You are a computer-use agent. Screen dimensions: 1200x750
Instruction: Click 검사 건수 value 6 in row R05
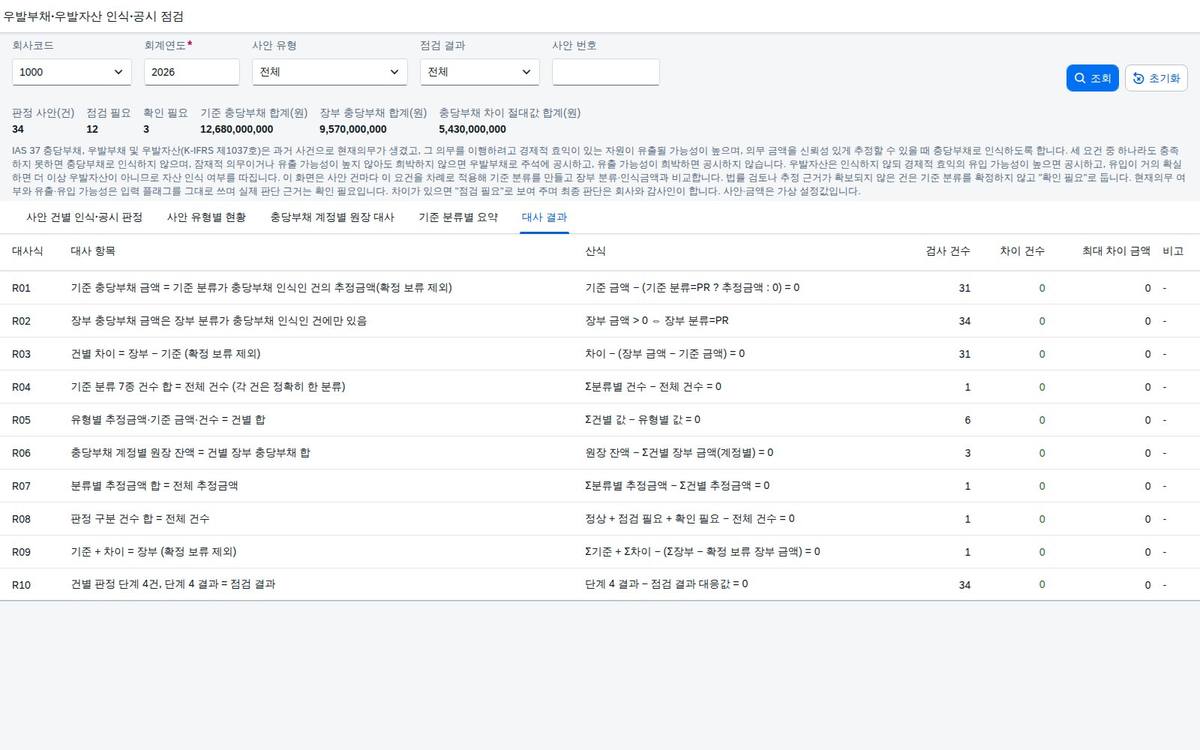967,420
